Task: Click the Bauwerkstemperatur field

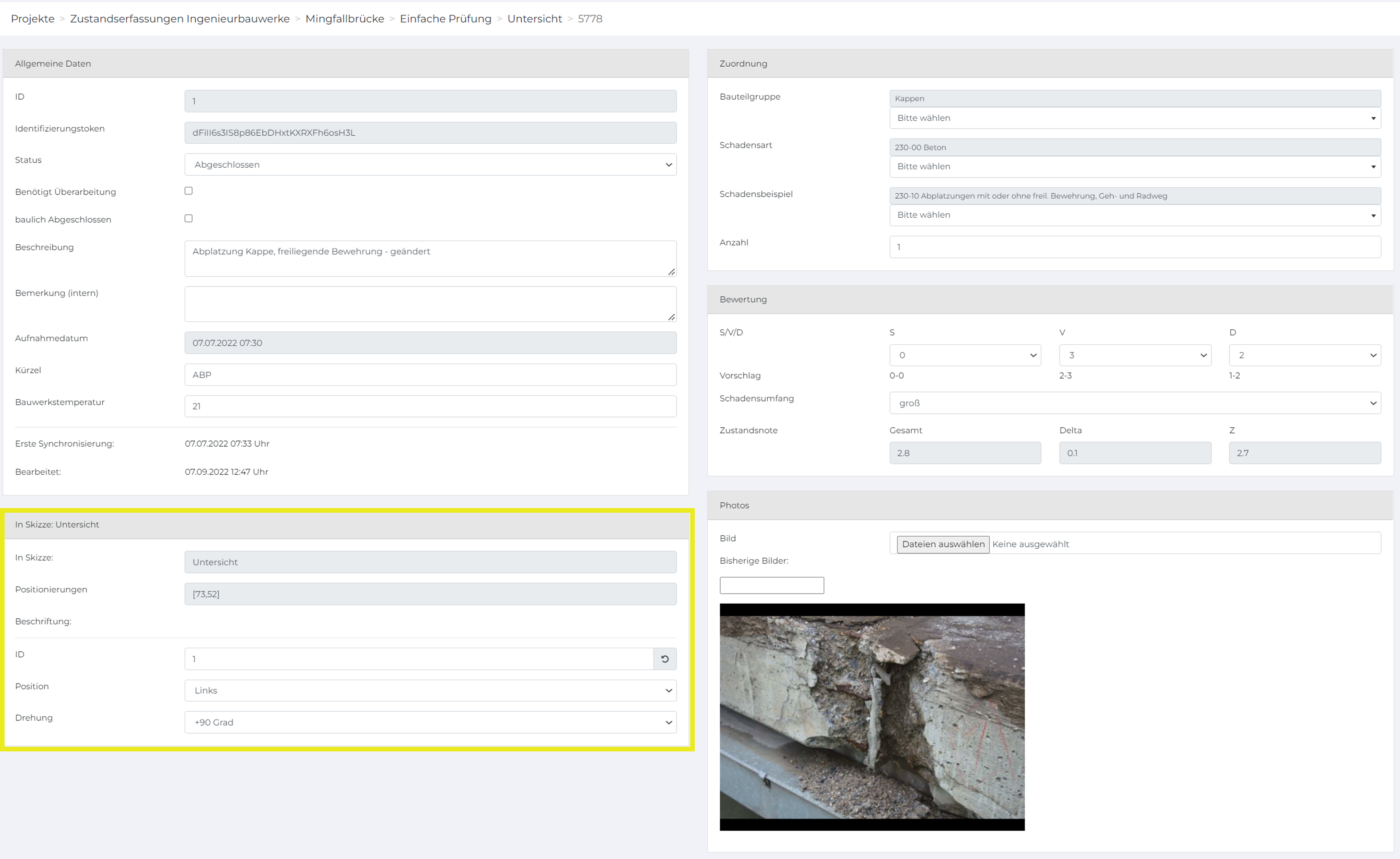Action: click(x=430, y=406)
